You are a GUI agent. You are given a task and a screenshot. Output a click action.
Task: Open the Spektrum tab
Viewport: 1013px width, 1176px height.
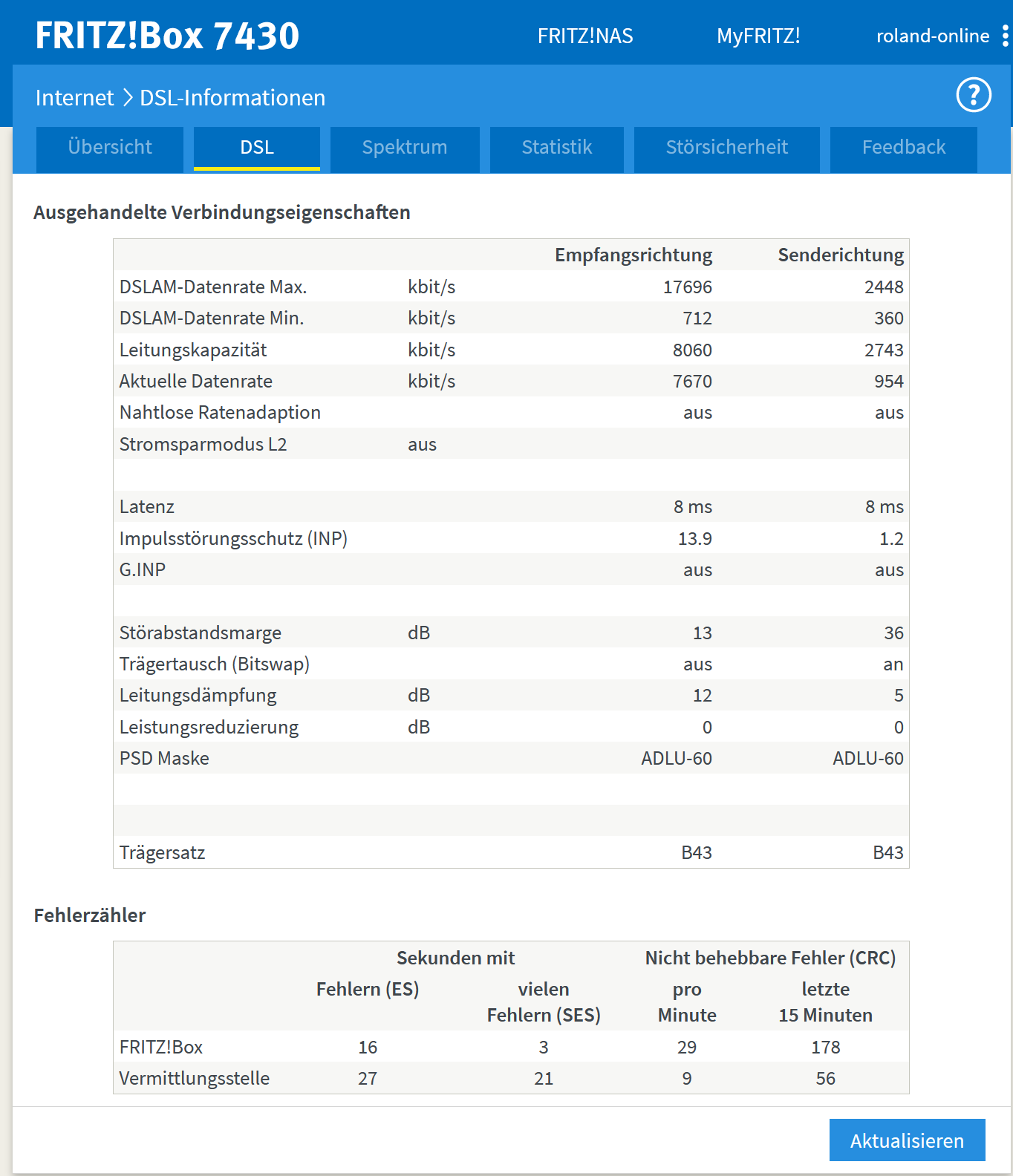405,148
